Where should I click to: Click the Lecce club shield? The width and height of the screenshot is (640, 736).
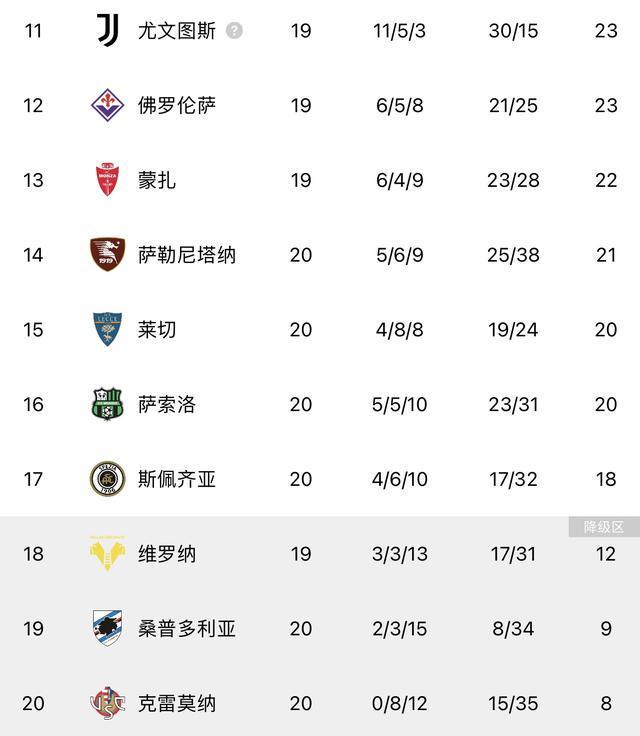tap(107, 330)
